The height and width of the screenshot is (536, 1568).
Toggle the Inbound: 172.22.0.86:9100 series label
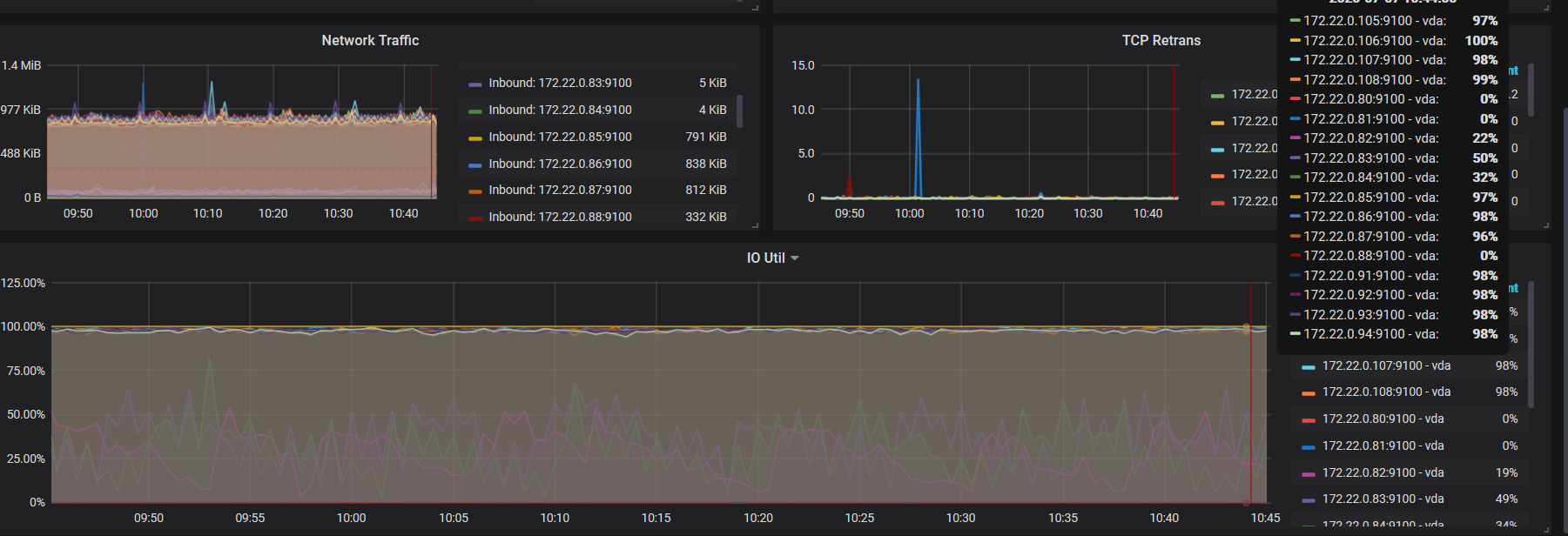click(x=560, y=164)
